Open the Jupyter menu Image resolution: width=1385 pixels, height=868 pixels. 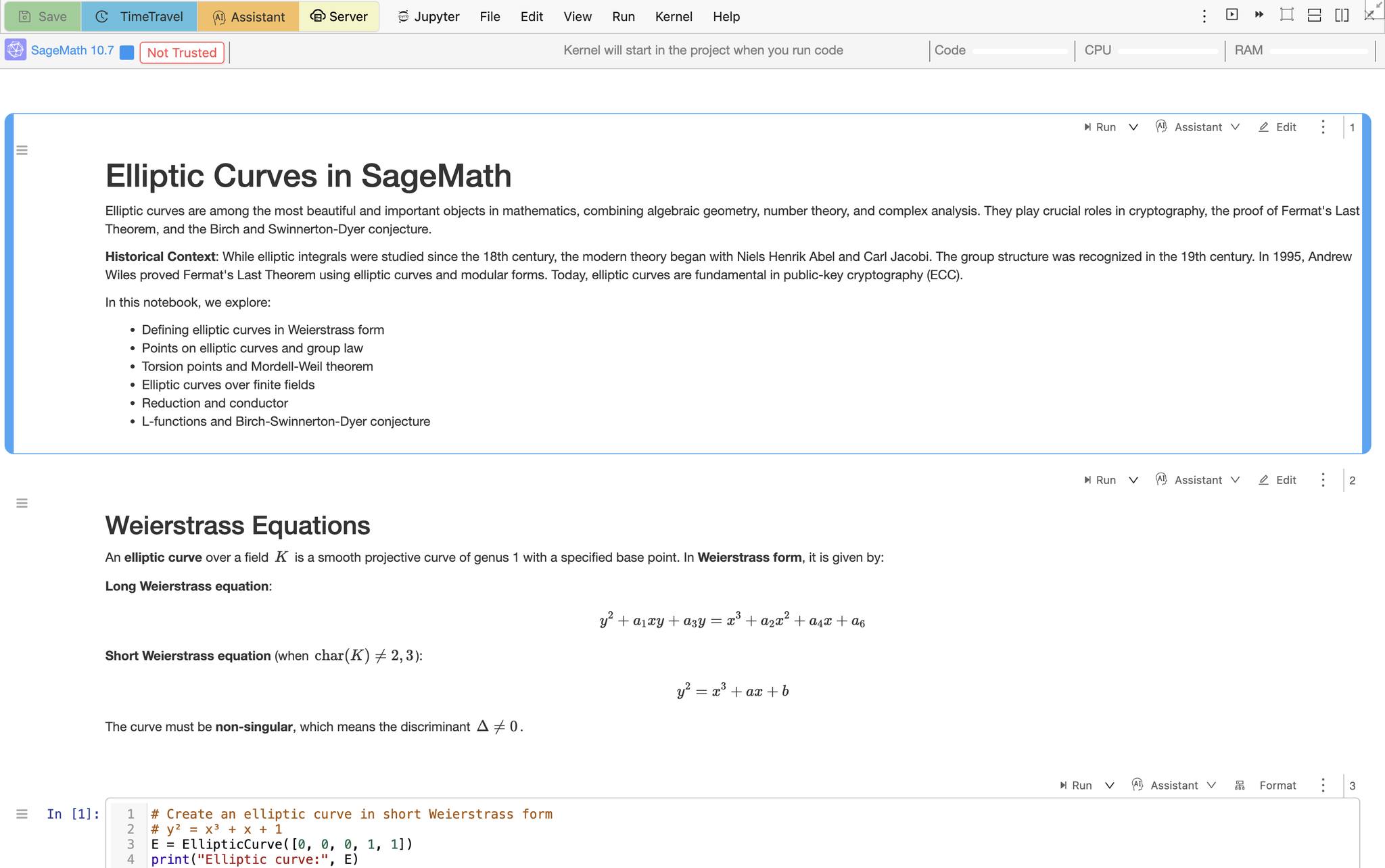[429, 16]
